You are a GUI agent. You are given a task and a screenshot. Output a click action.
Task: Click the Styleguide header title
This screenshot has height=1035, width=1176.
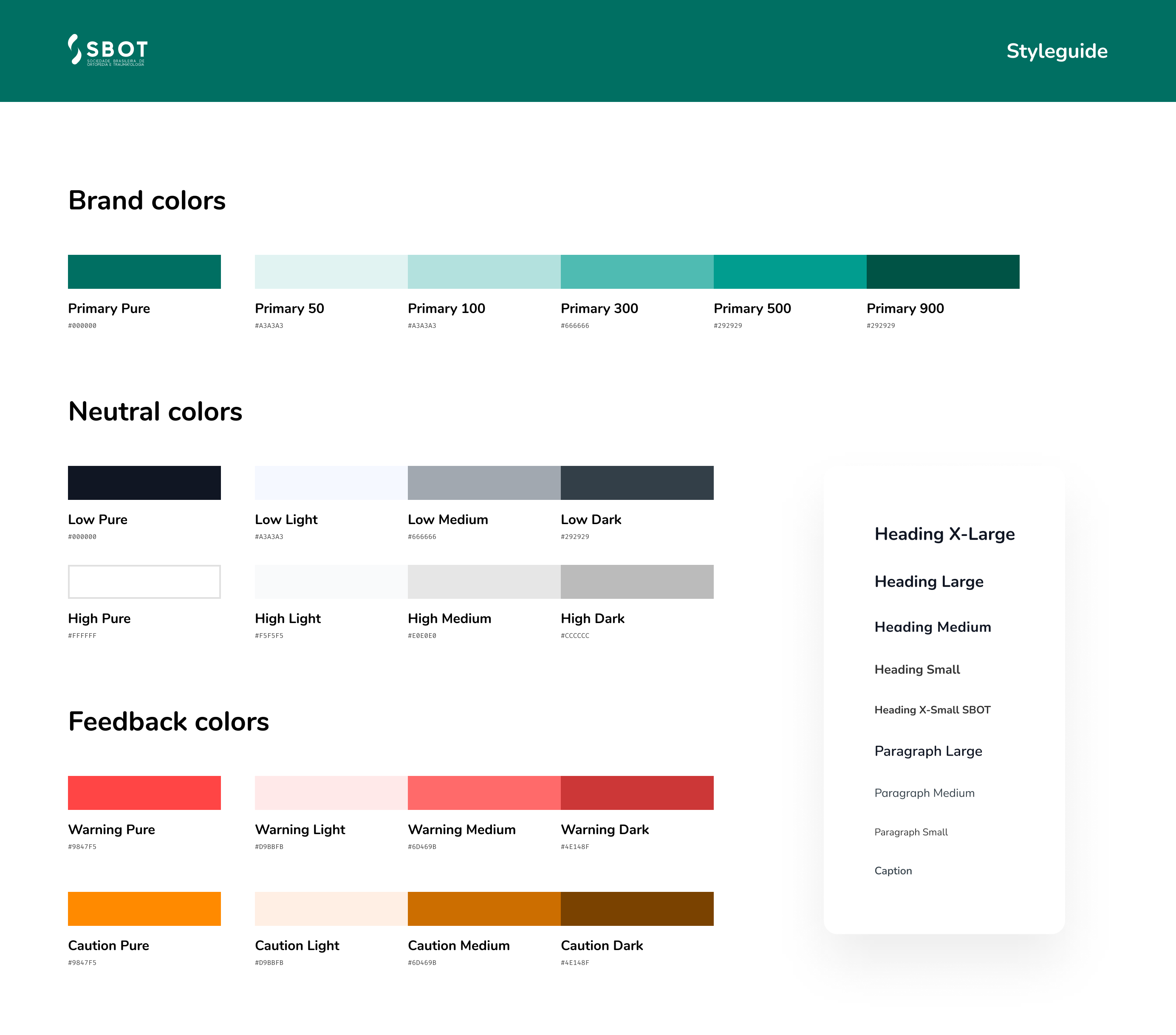1056,51
